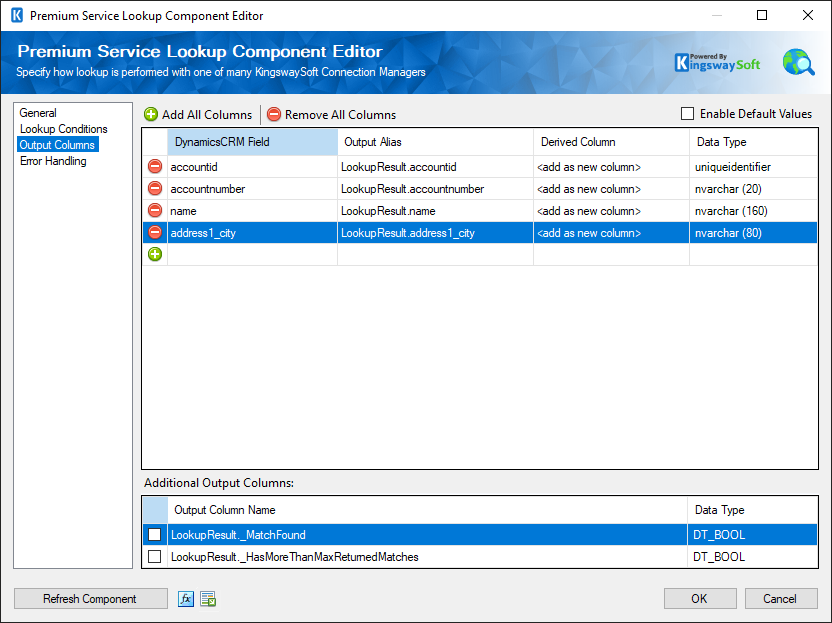This screenshot has height=623, width=832.
Task: Click the red remove icon for name row
Action: coord(155,211)
